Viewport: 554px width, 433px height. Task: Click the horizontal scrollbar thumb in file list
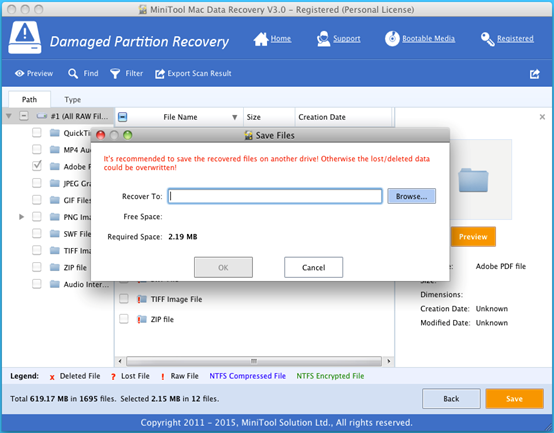[x=254, y=361]
